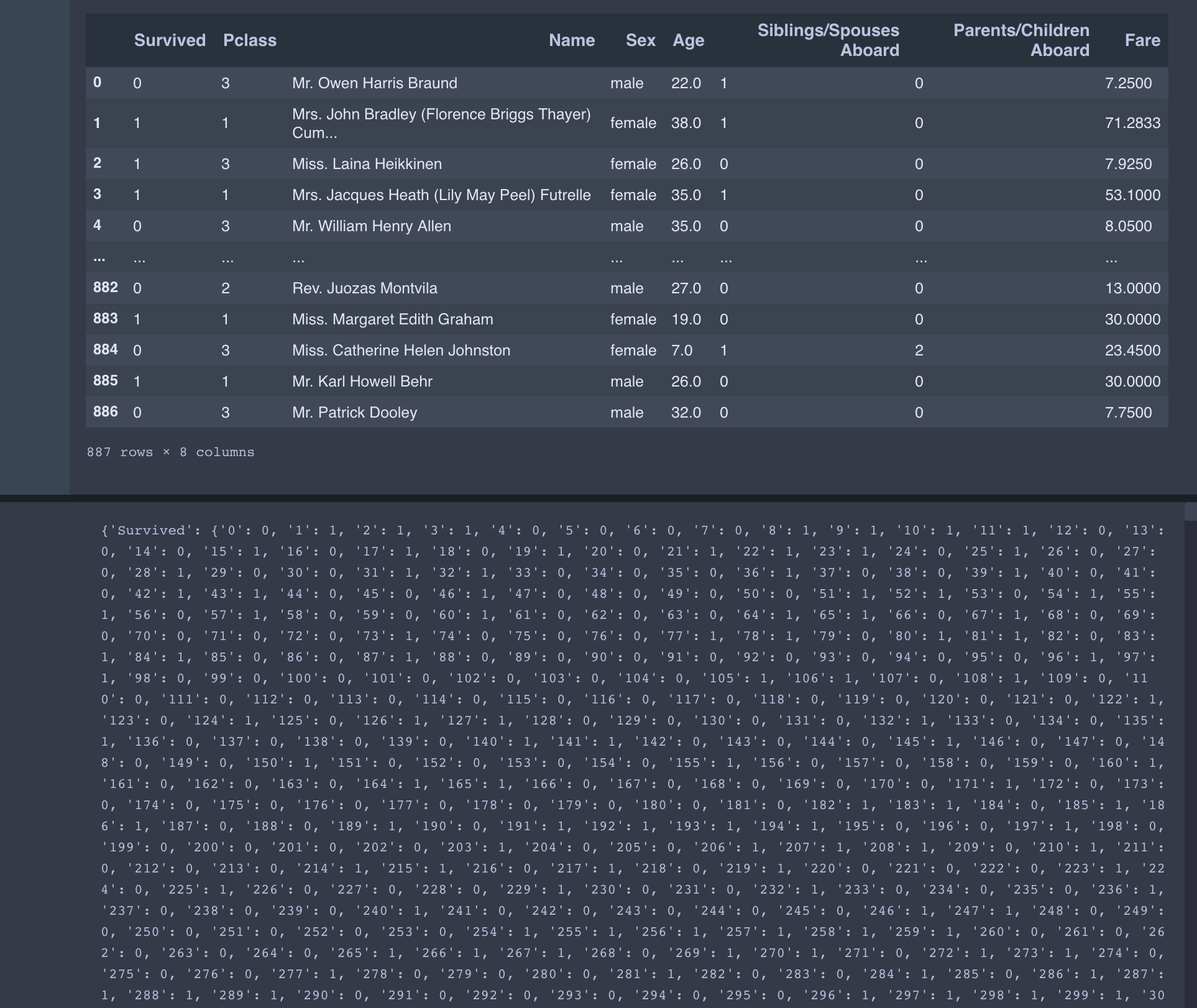Click the Pclass column header
The height and width of the screenshot is (1008, 1197).
[250, 40]
